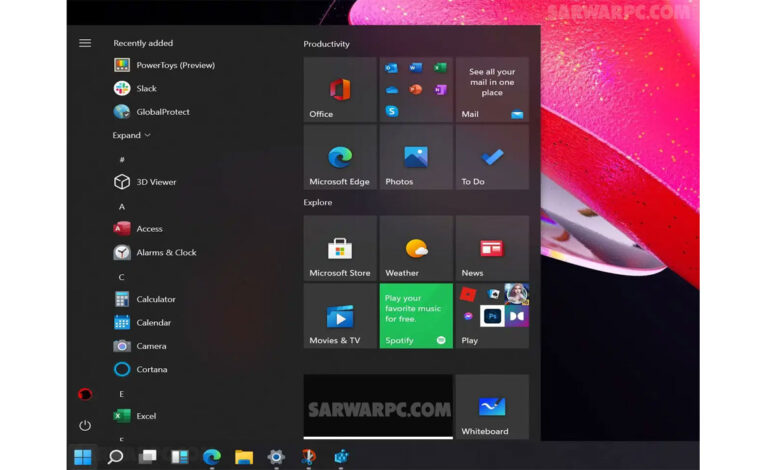Viewport: 780px width, 470px height.
Task: Open PowerPoint in the Office apps folder tile
Action: (x=416, y=90)
